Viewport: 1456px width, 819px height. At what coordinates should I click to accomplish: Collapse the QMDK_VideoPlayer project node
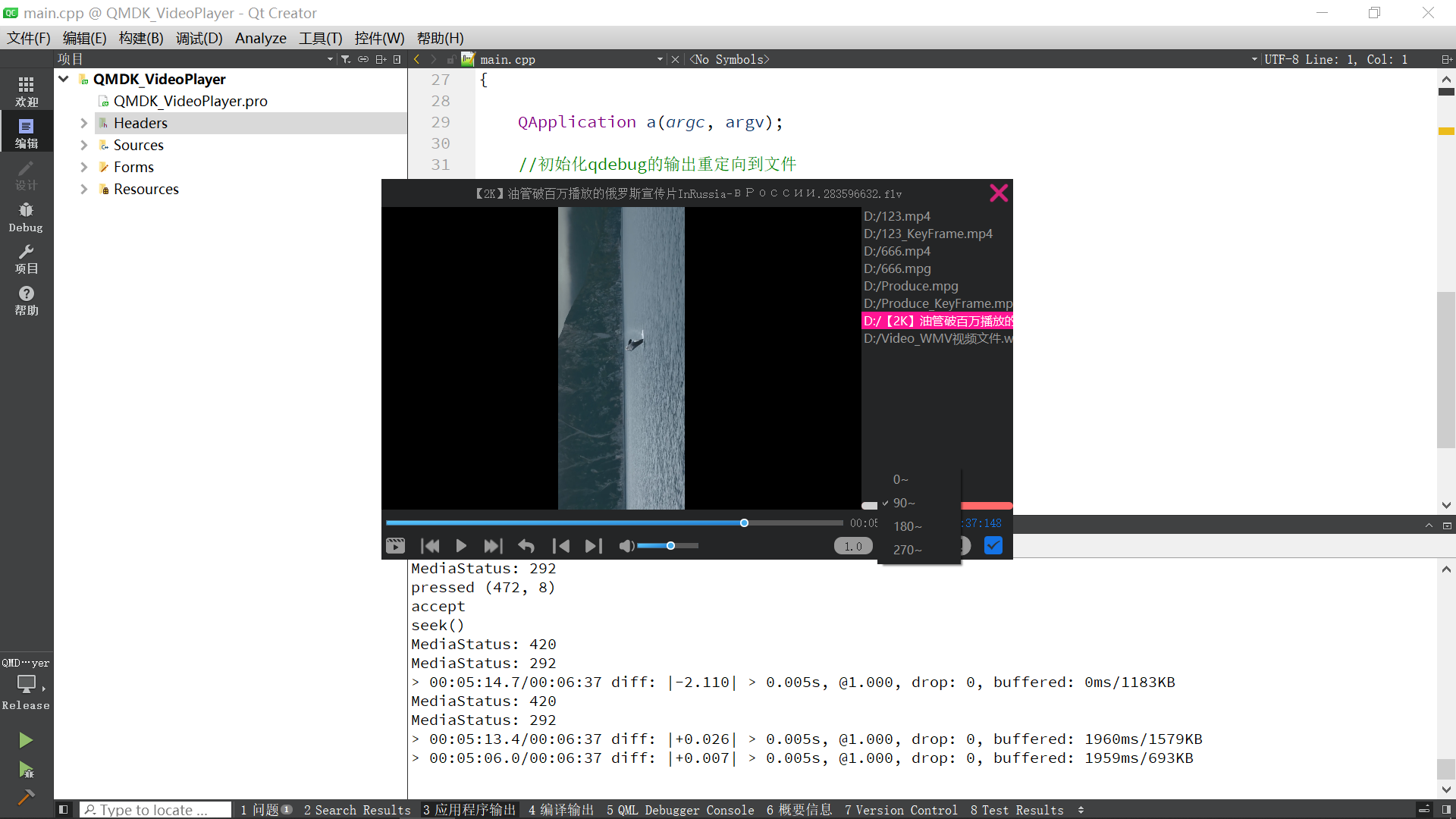[x=64, y=79]
